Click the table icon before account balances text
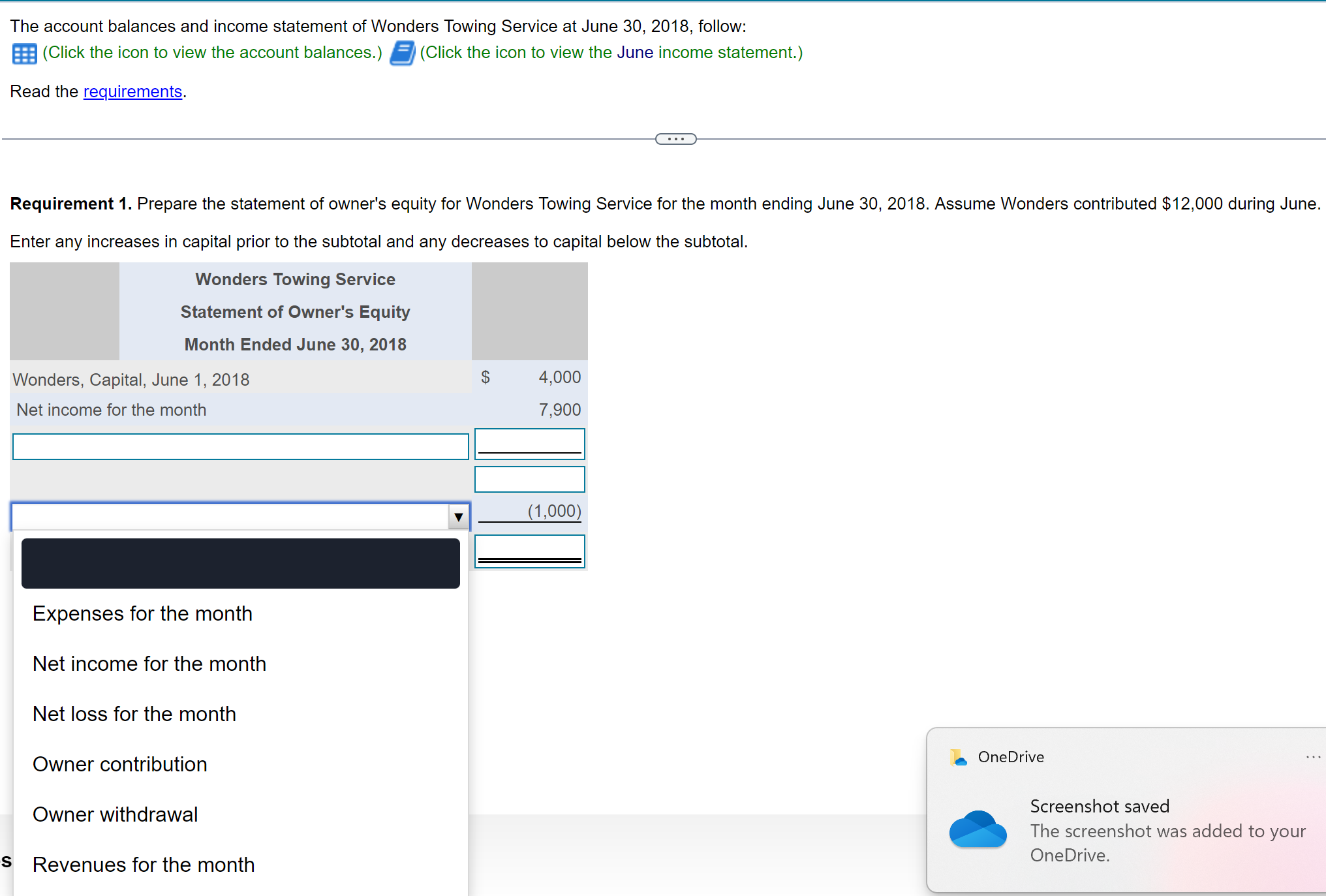1326x896 pixels. [23, 54]
